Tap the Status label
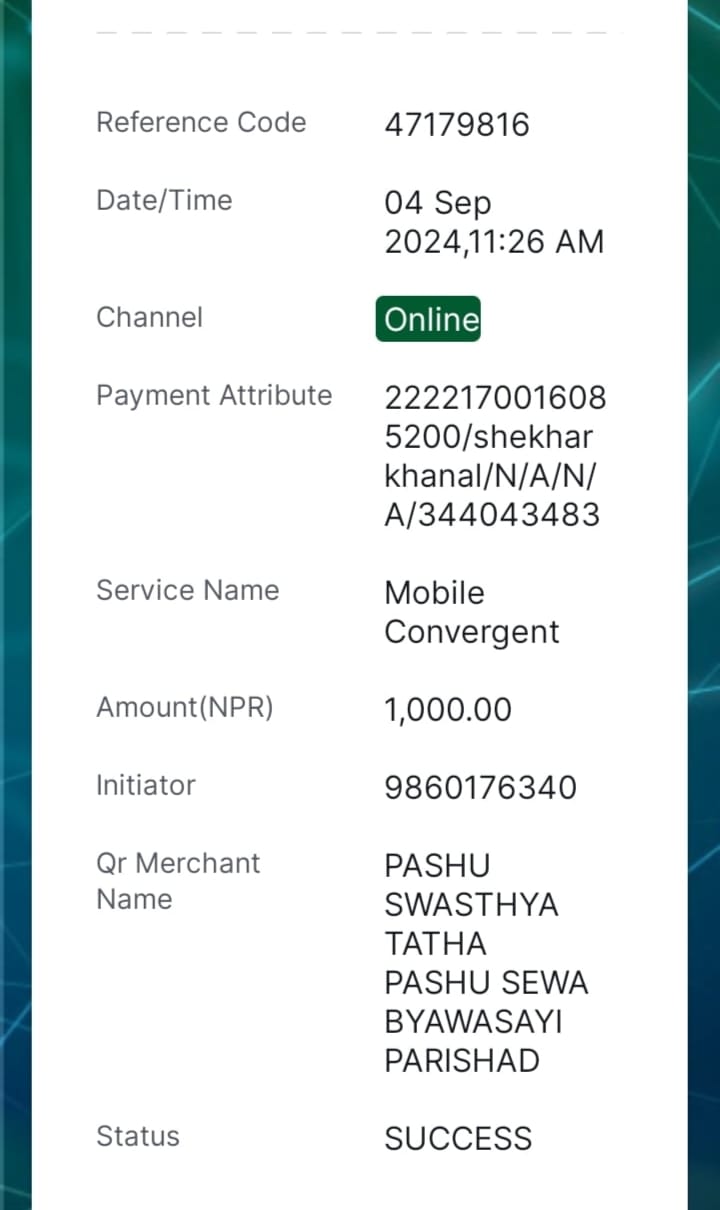The image size is (720, 1210). pos(138,1136)
